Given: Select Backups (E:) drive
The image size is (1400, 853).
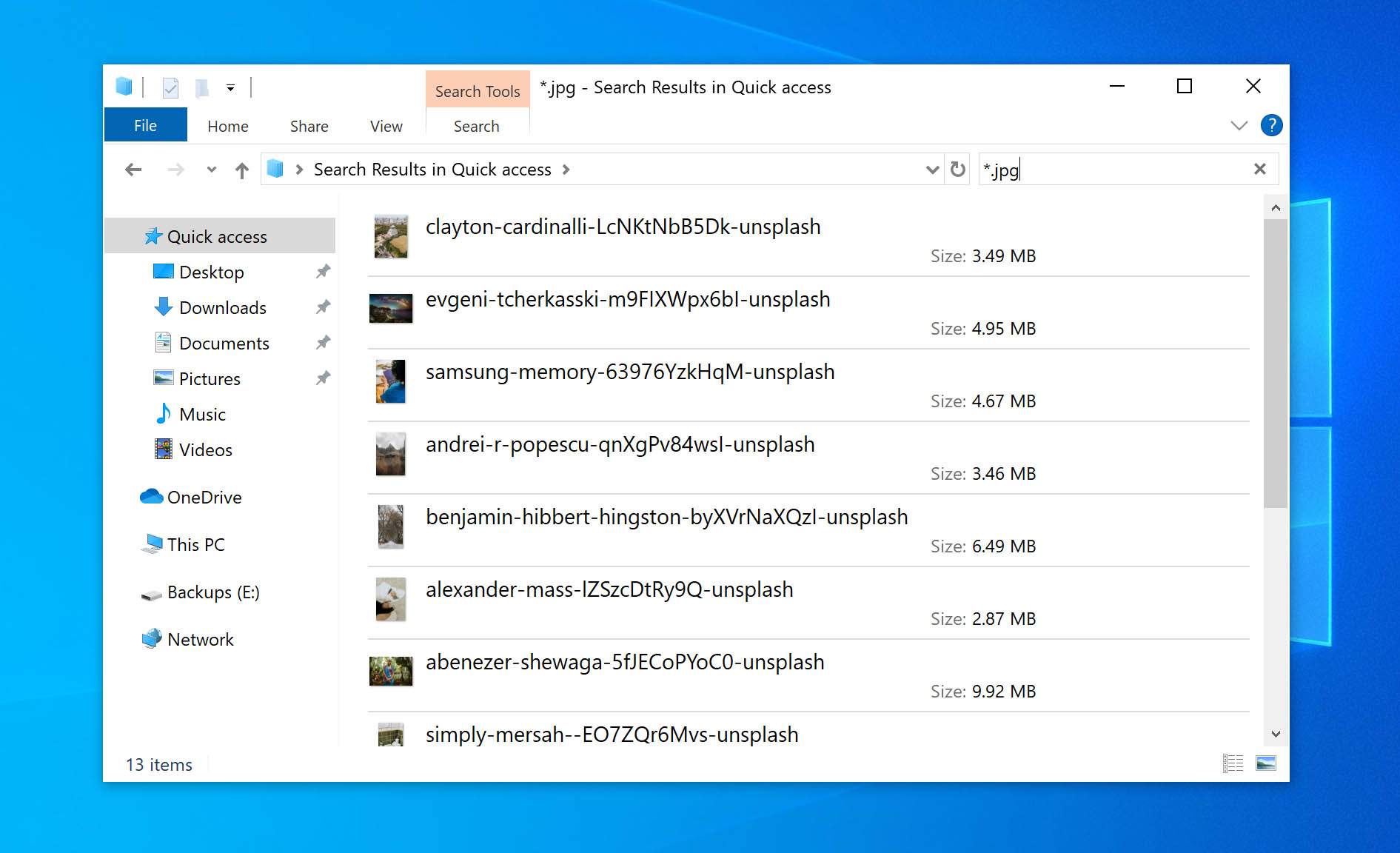Looking at the screenshot, I should (213, 592).
